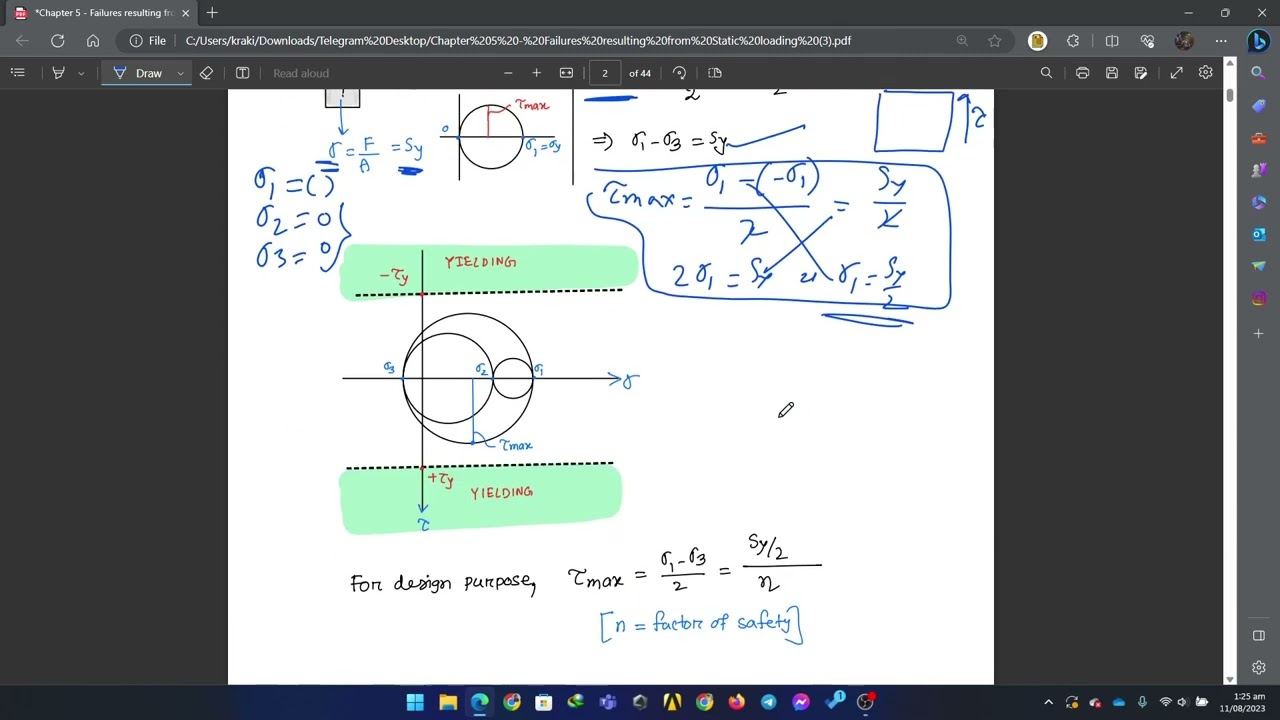
Task: Open the Draw ink options dropdown
Action: 180,73
